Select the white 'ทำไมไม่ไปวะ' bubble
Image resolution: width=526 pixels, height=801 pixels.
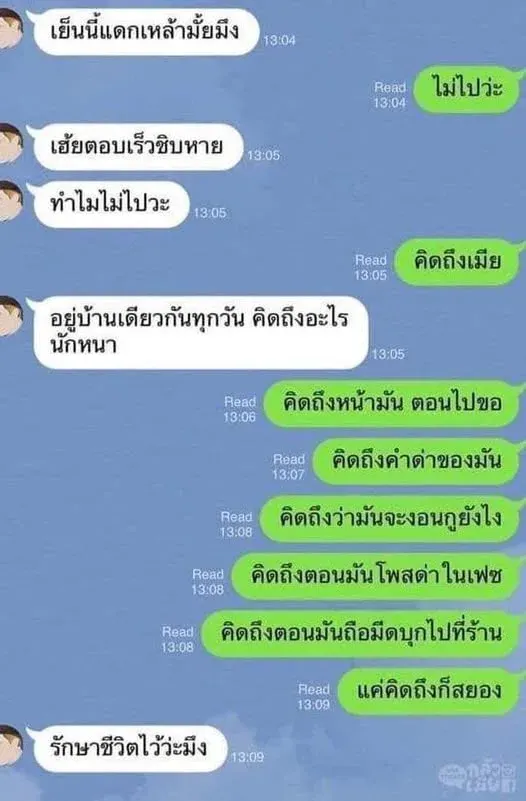[110, 204]
